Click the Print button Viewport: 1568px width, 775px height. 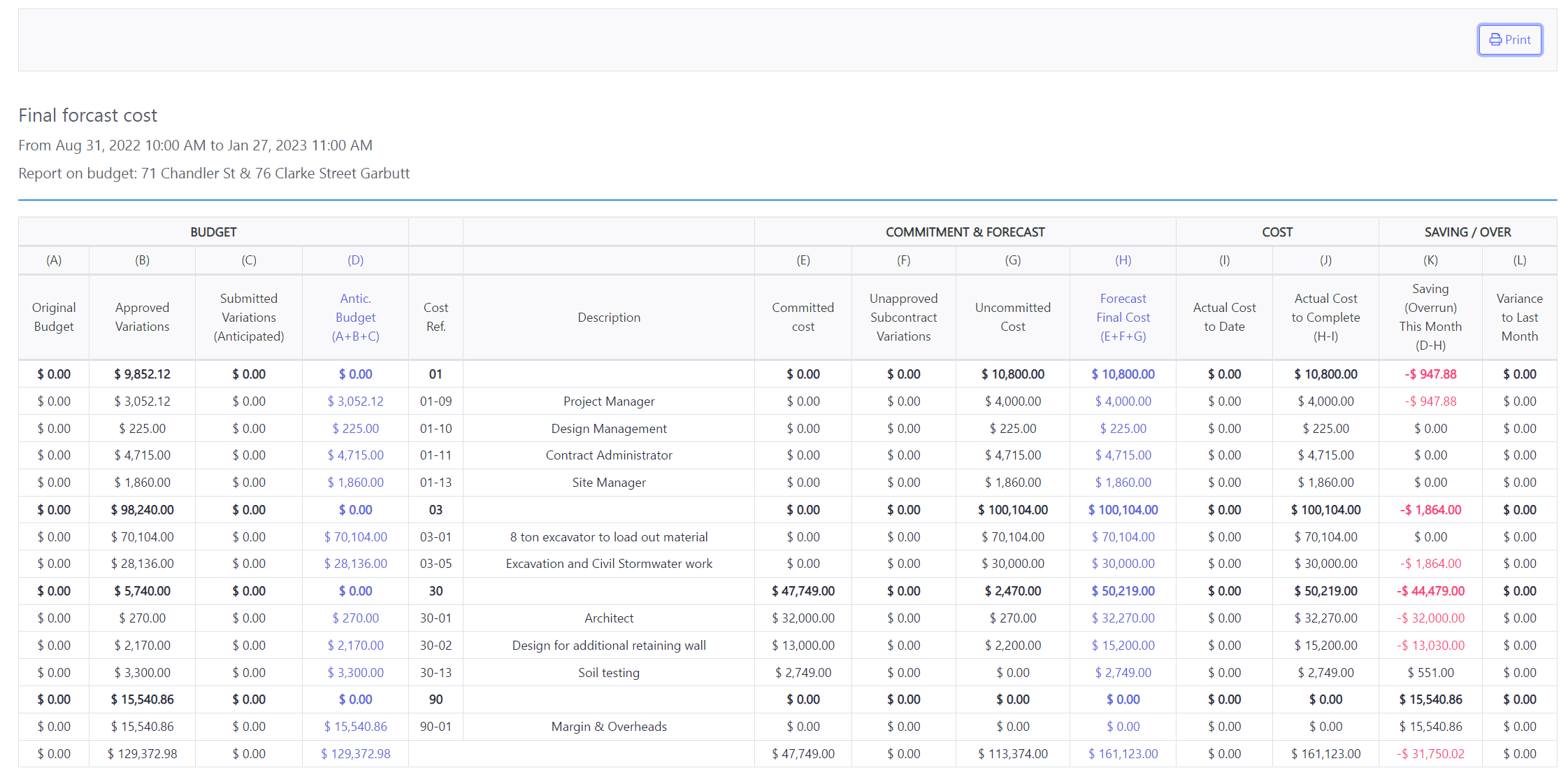[x=1509, y=40]
